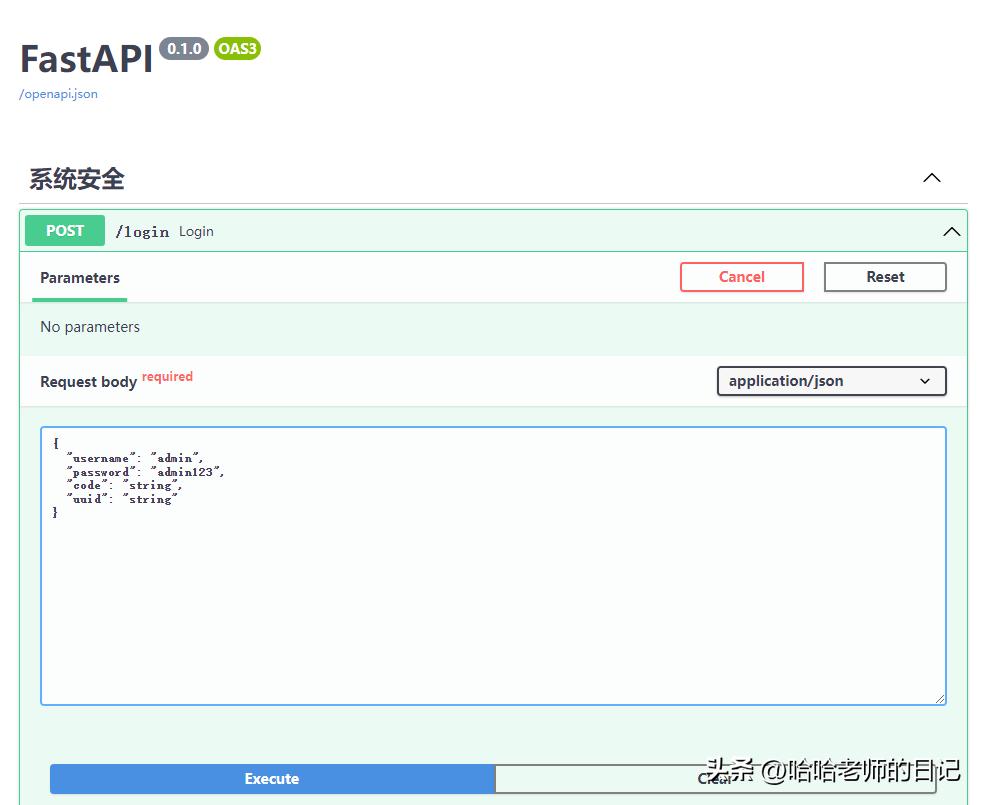
Task: Click the 系统安全 tag heading
Action: tap(77, 179)
